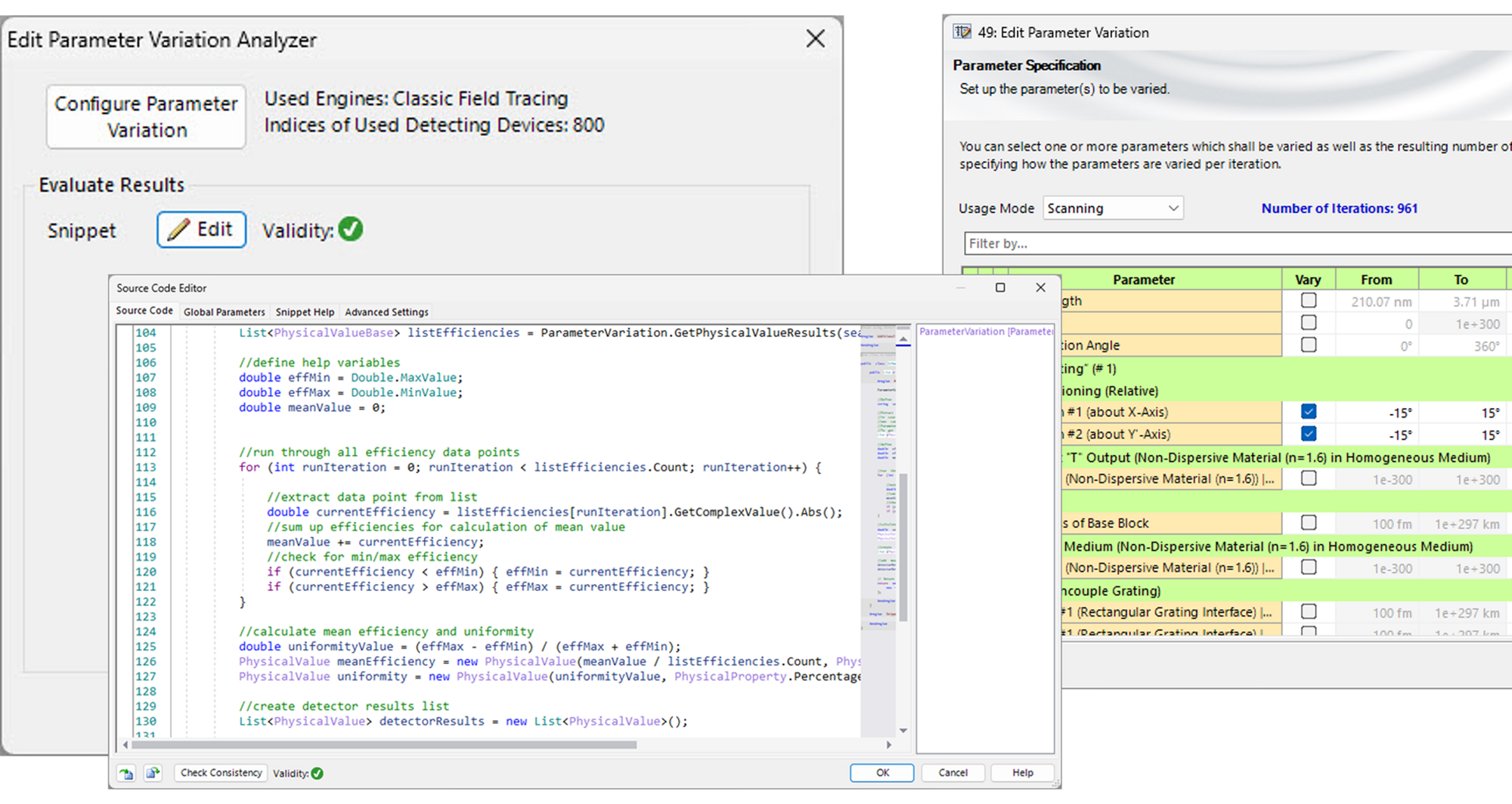The image size is (1512, 804).
Task: Click OK in the Source Code Editor
Action: [882, 773]
